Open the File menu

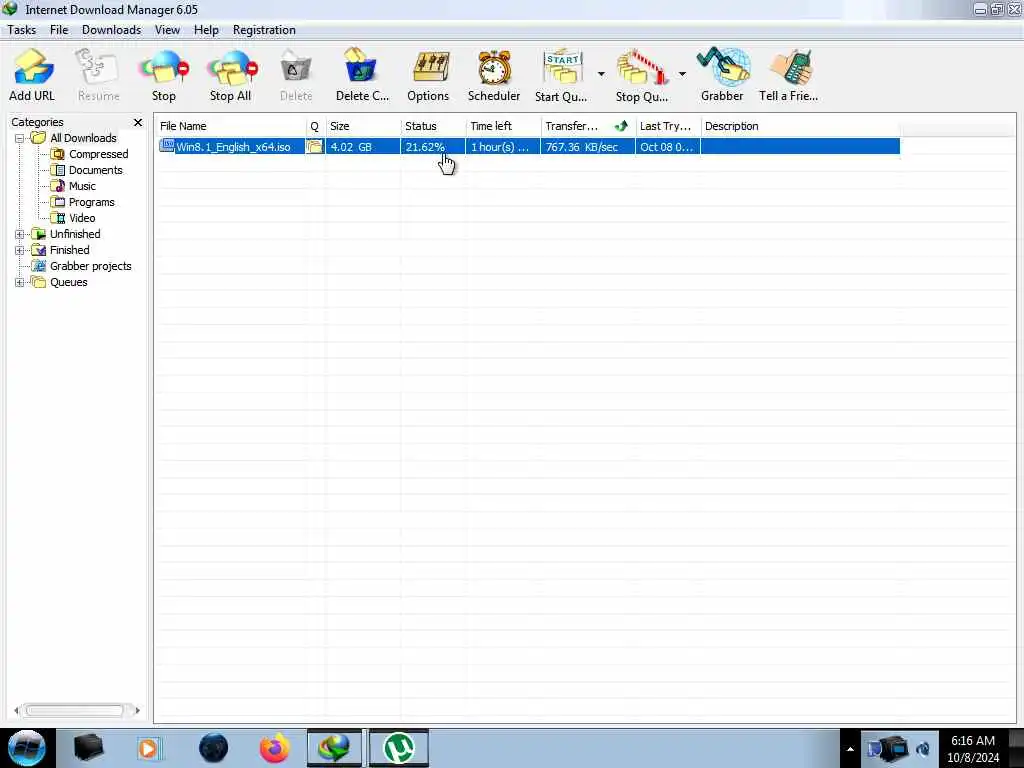click(59, 30)
